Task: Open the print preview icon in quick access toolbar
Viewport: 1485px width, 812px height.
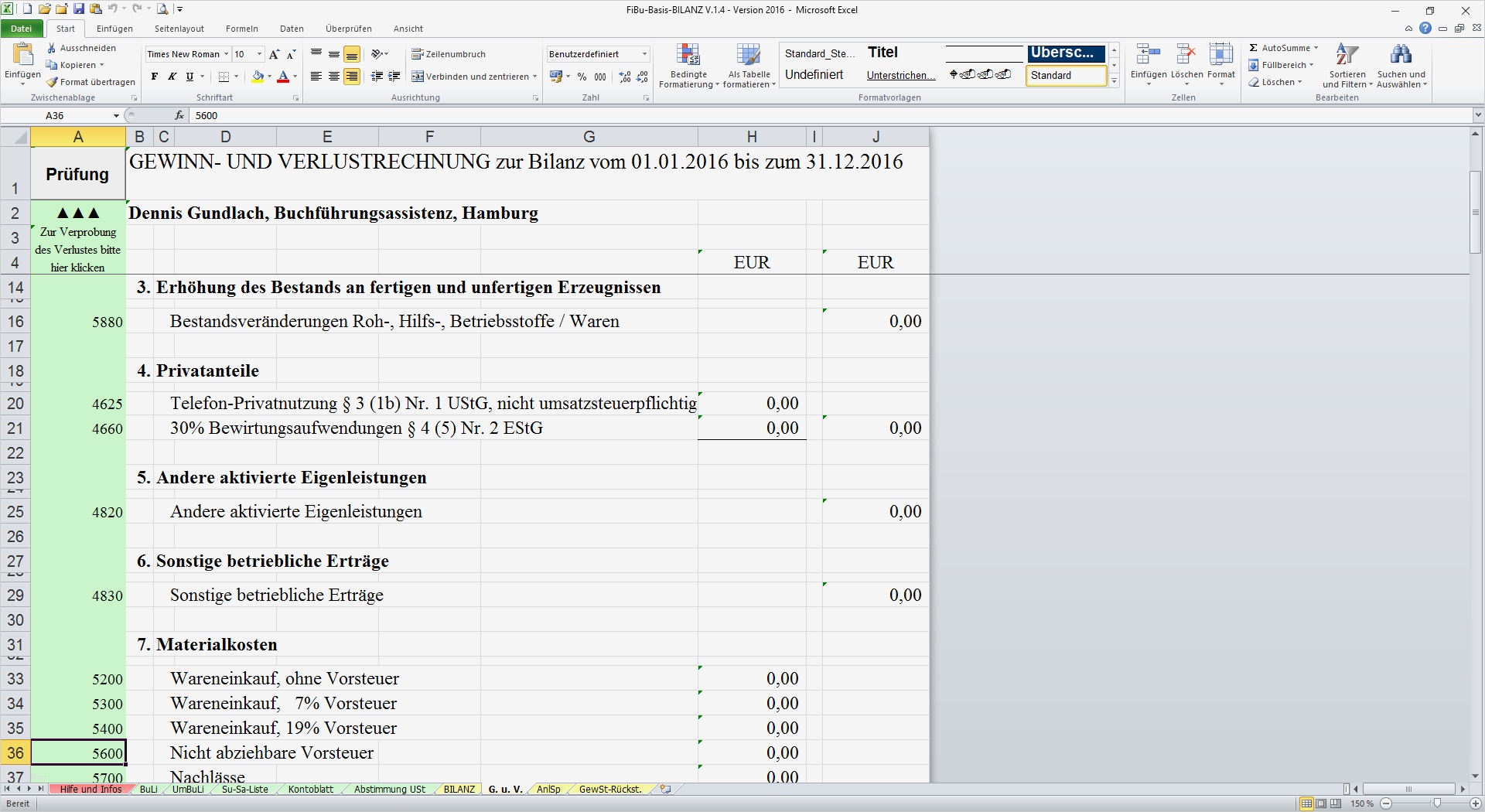Action: pyautogui.click(x=162, y=9)
